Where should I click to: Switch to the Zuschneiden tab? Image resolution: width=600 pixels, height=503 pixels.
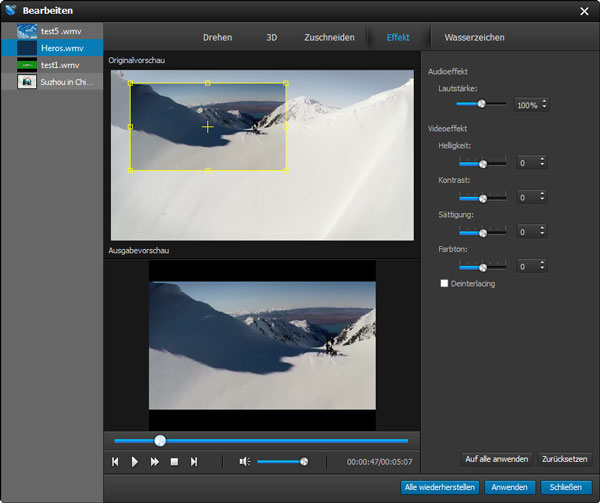329,37
